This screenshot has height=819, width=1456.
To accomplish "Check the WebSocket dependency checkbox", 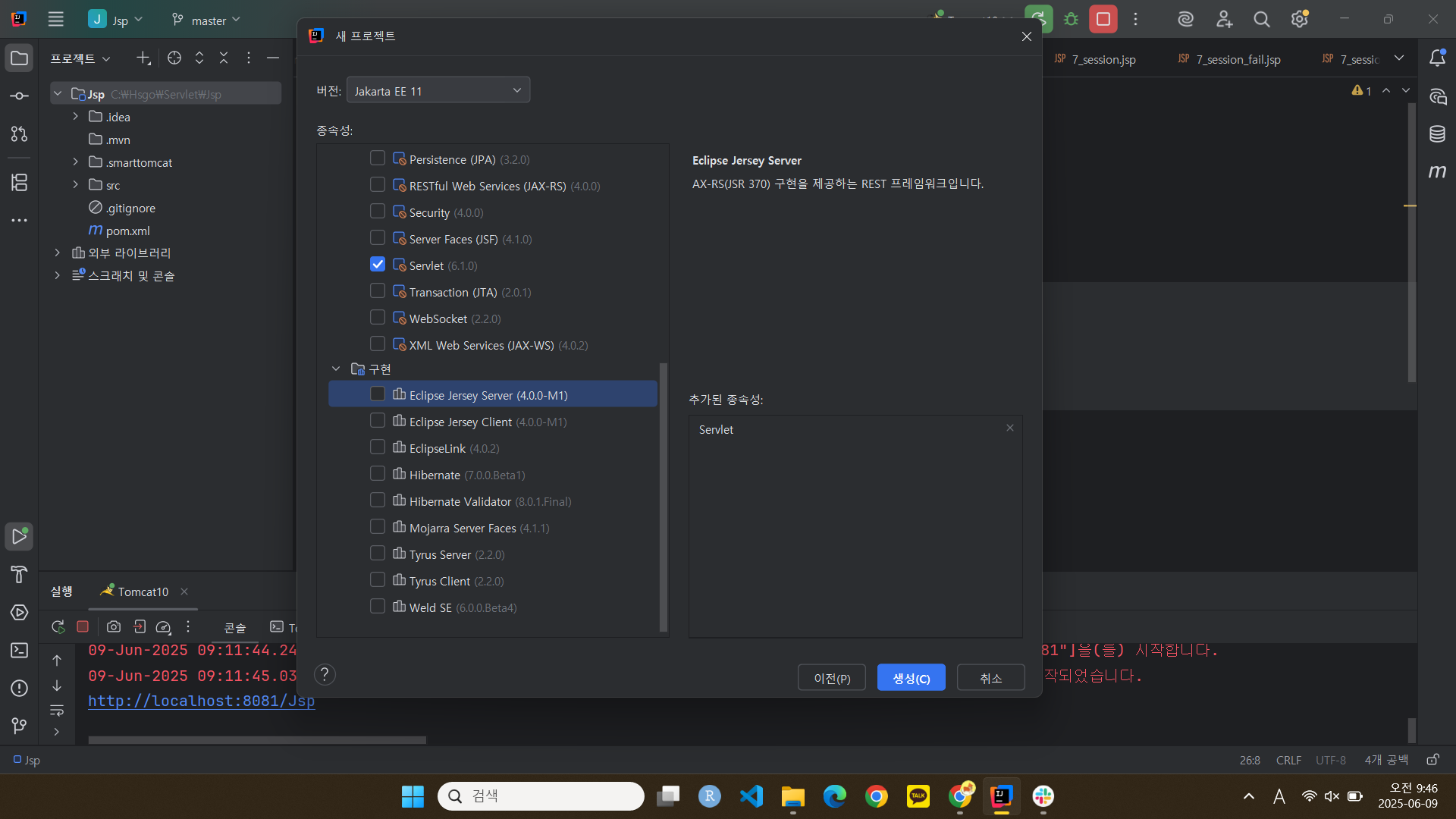I will pos(377,318).
